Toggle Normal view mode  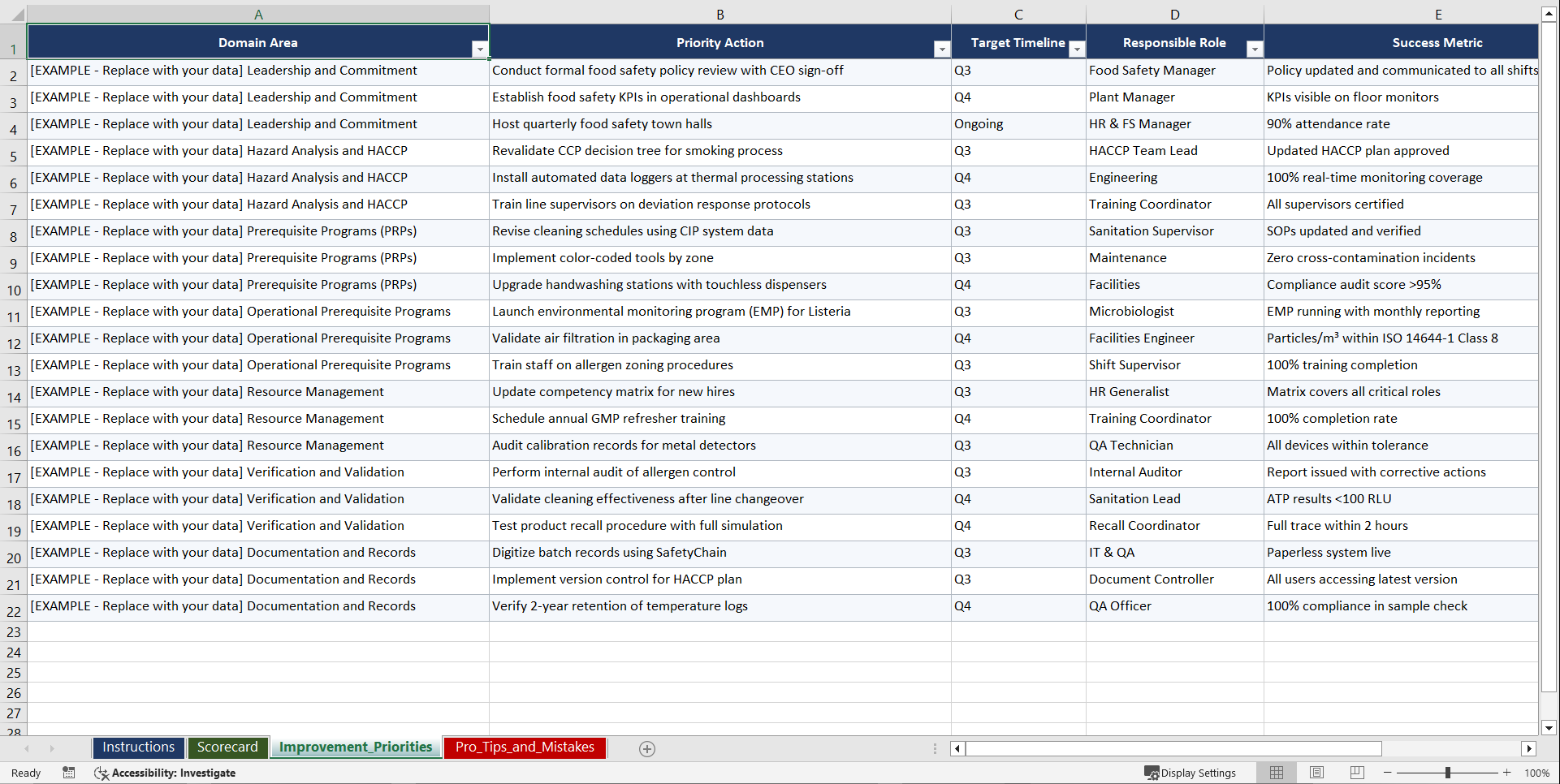(1276, 773)
